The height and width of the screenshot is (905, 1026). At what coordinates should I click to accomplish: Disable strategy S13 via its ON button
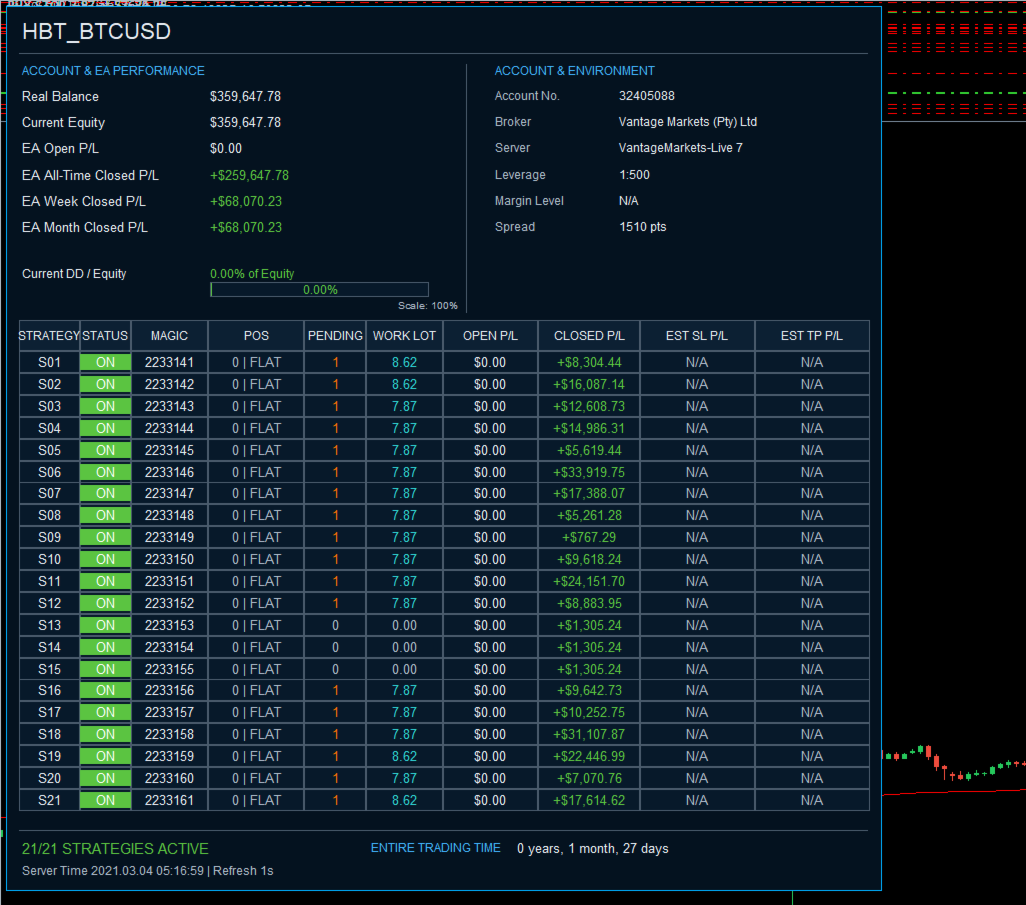pos(105,626)
